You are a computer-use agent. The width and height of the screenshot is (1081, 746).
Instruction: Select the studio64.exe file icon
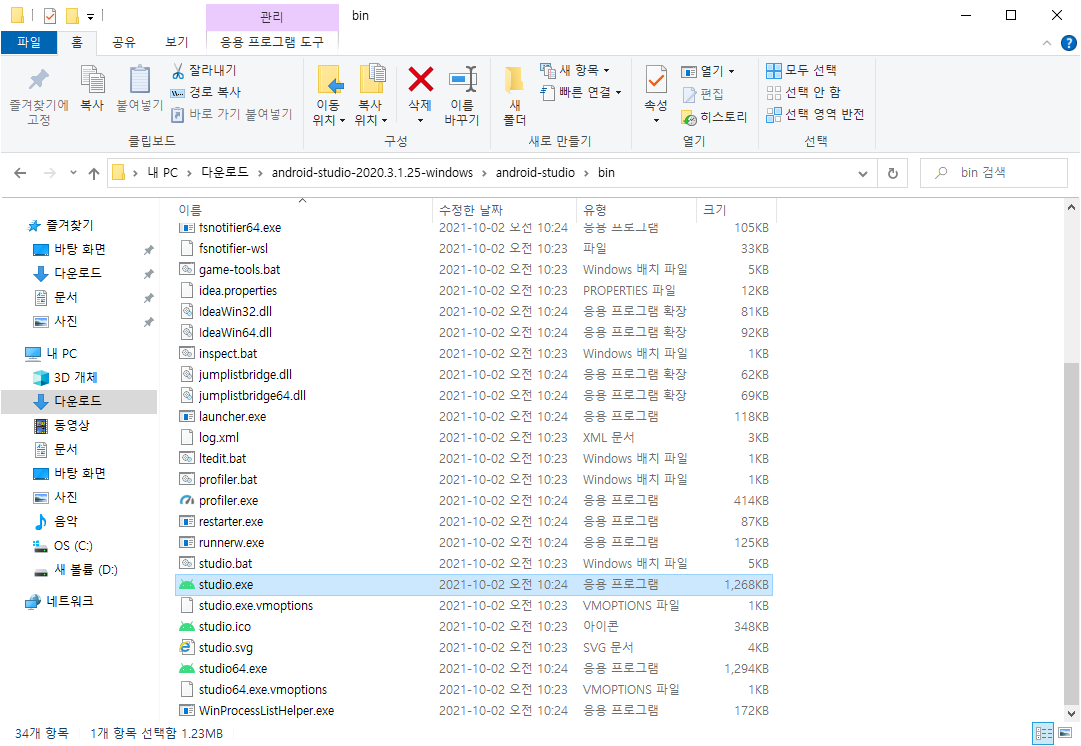[186, 669]
